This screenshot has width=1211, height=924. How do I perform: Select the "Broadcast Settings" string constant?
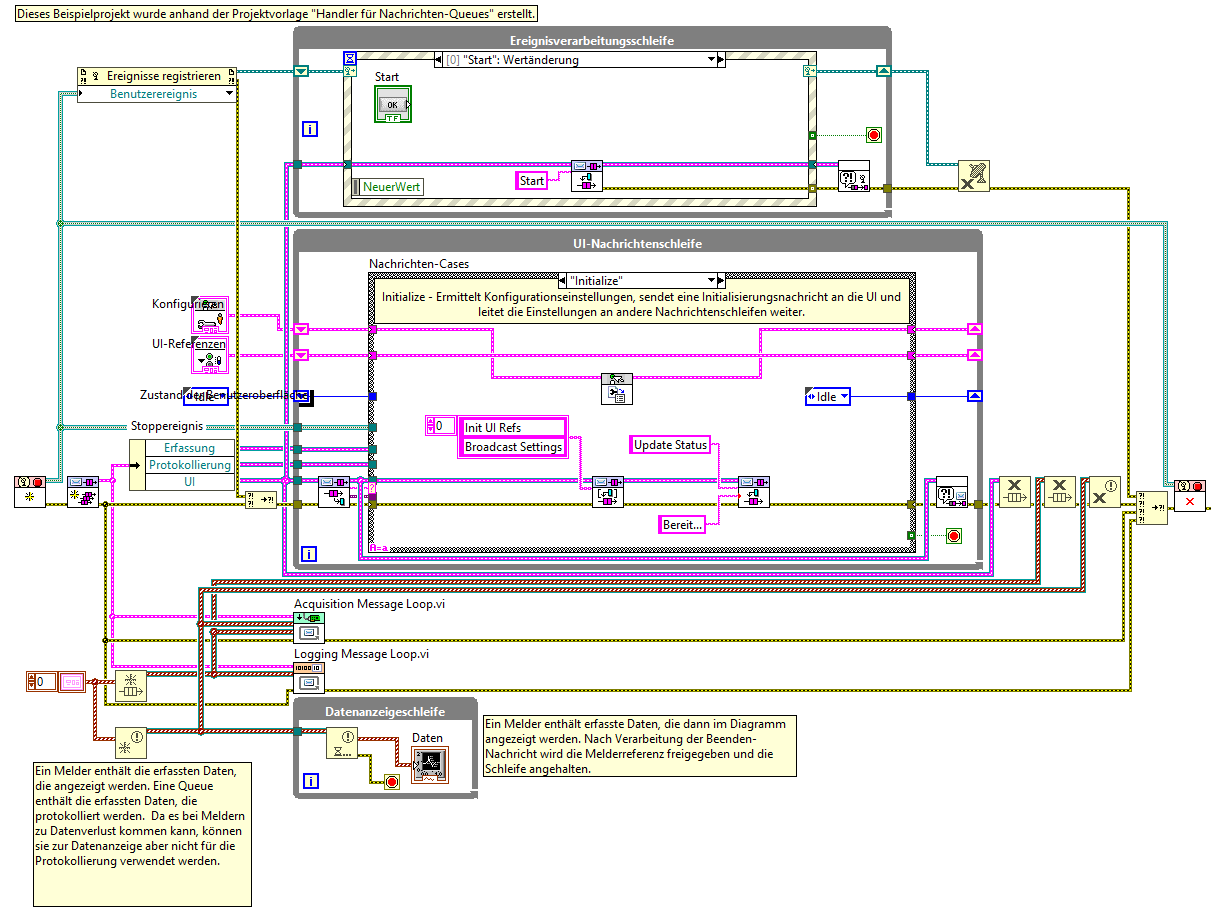pyautogui.click(x=513, y=447)
